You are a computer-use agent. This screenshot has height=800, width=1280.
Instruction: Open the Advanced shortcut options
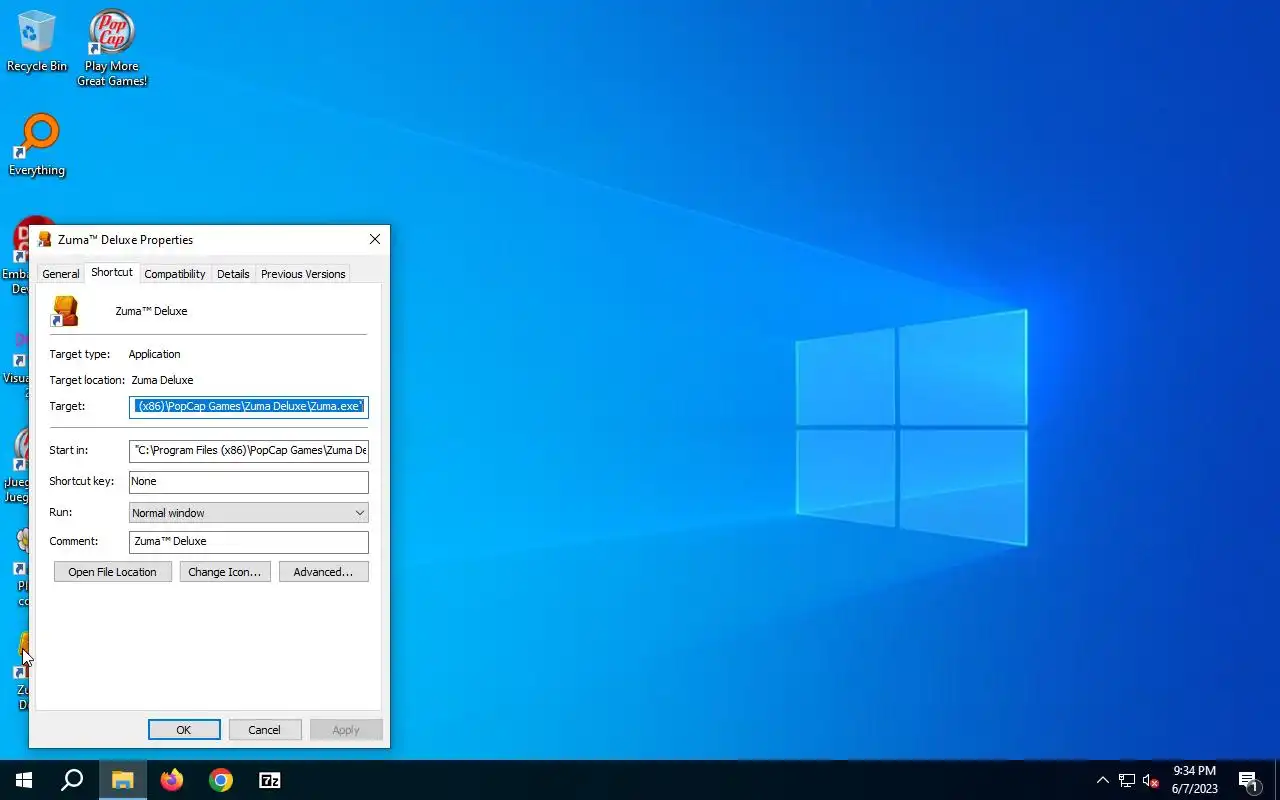point(324,572)
